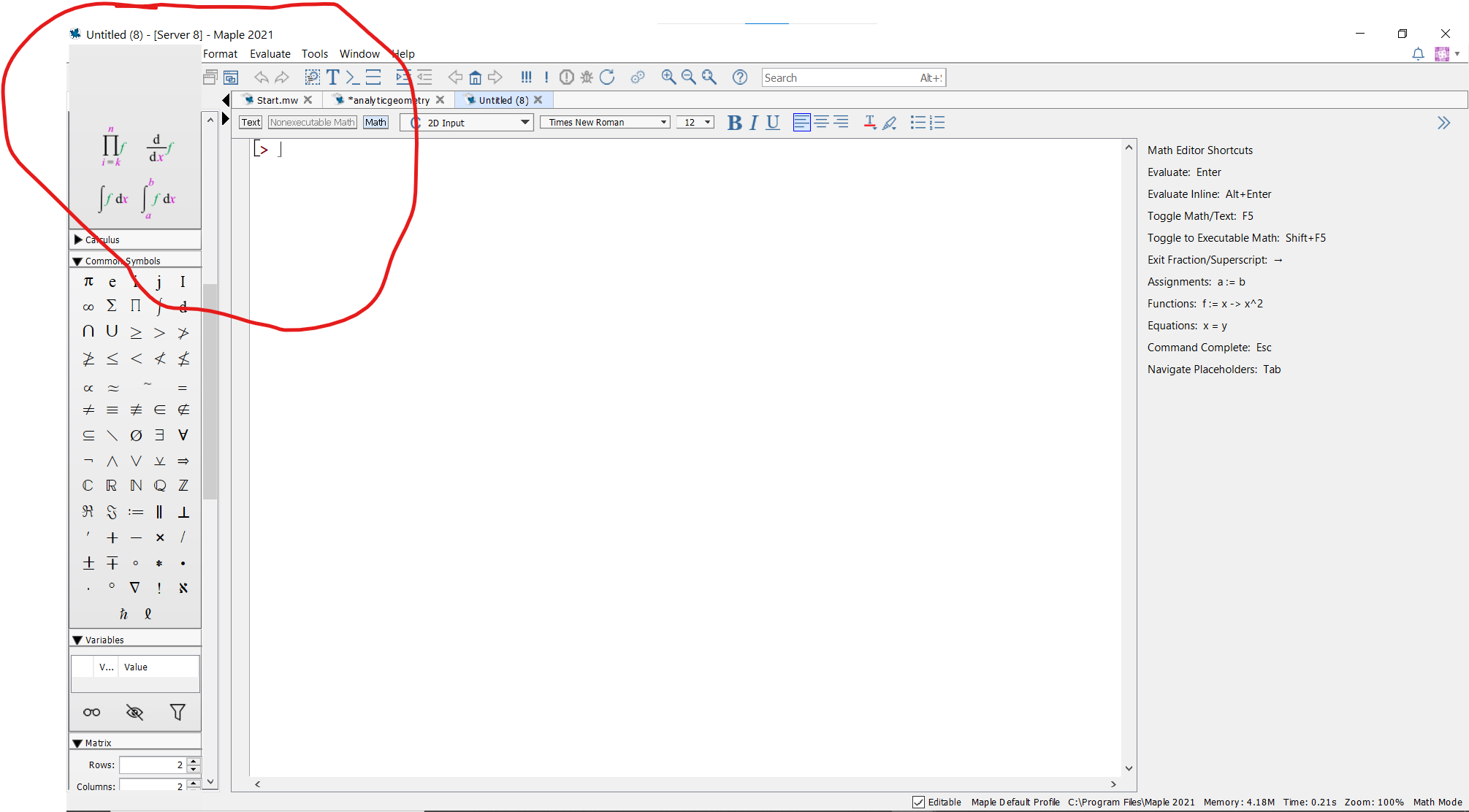The height and width of the screenshot is (812, 1469).
Task: Hide variables with crossed-eye icon
Action: [134, 712]
